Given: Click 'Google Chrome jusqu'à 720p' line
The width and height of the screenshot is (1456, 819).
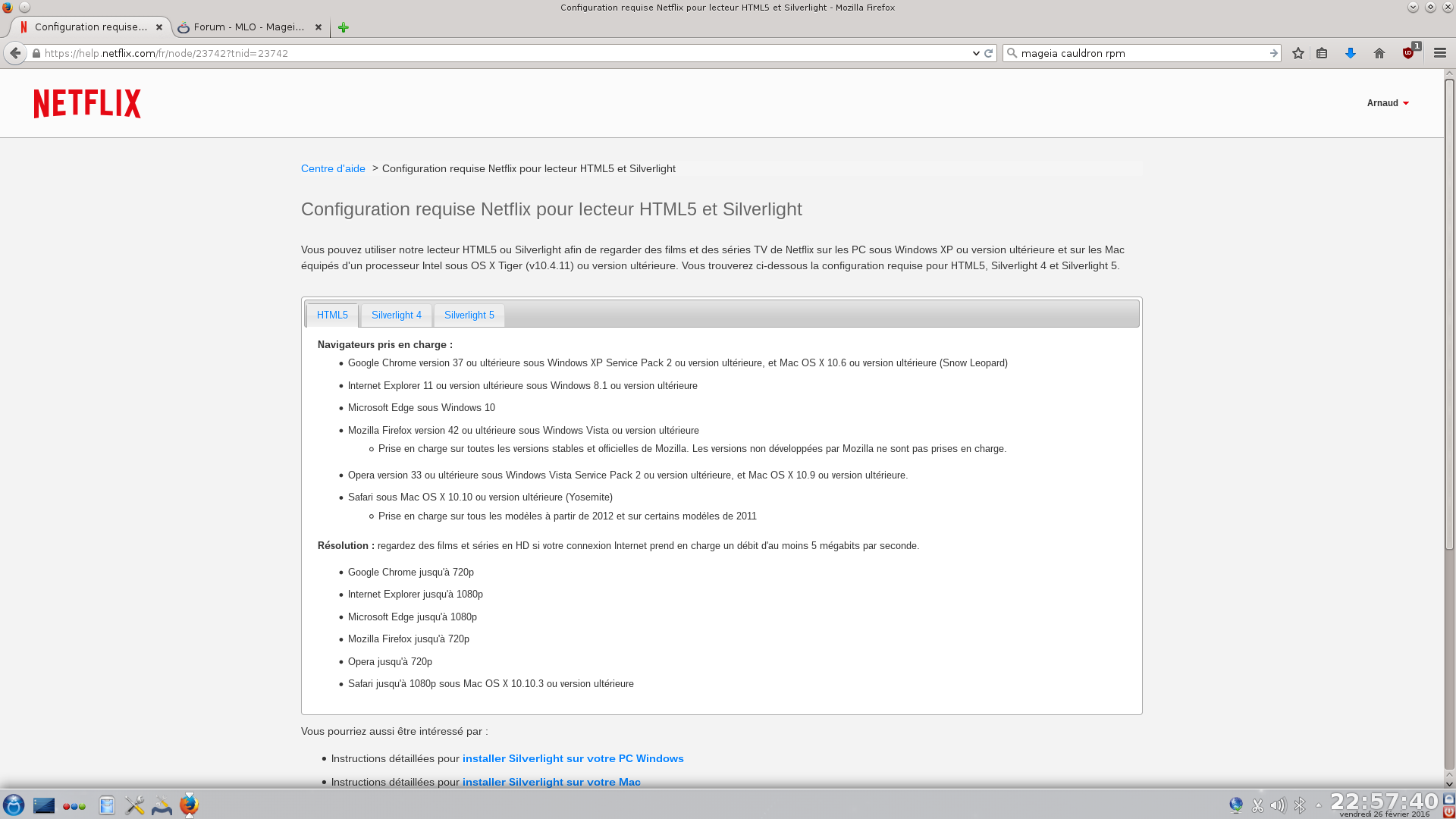Looking at the screenshot, I should [x=411, y=572].
